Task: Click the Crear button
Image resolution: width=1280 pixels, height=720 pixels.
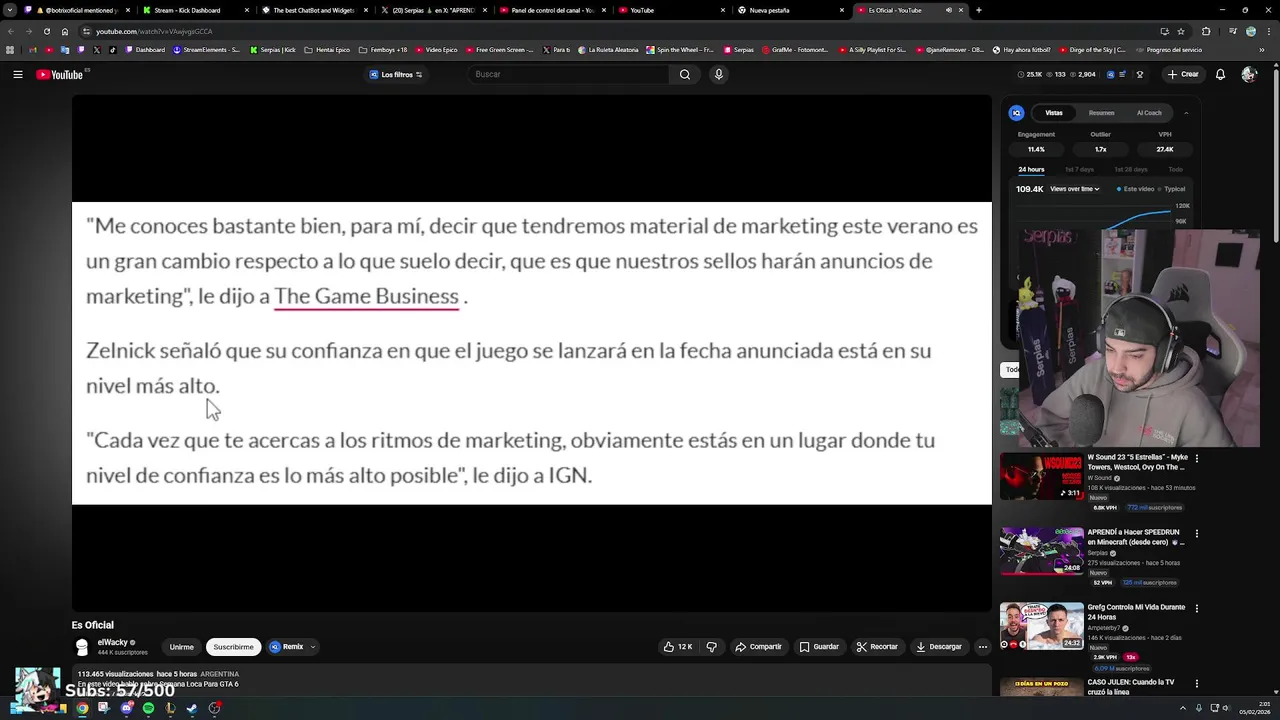Action: [x=1183, y=74]
